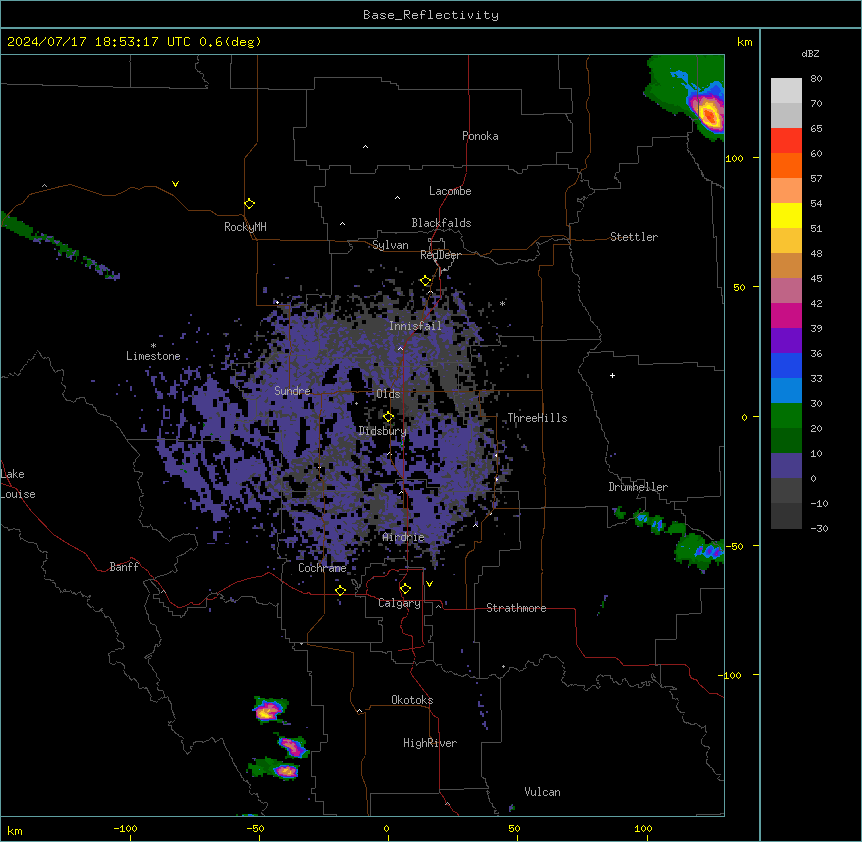Click the RedDeer city label
This screenshot has width=862, height=842.
(440, 255)
